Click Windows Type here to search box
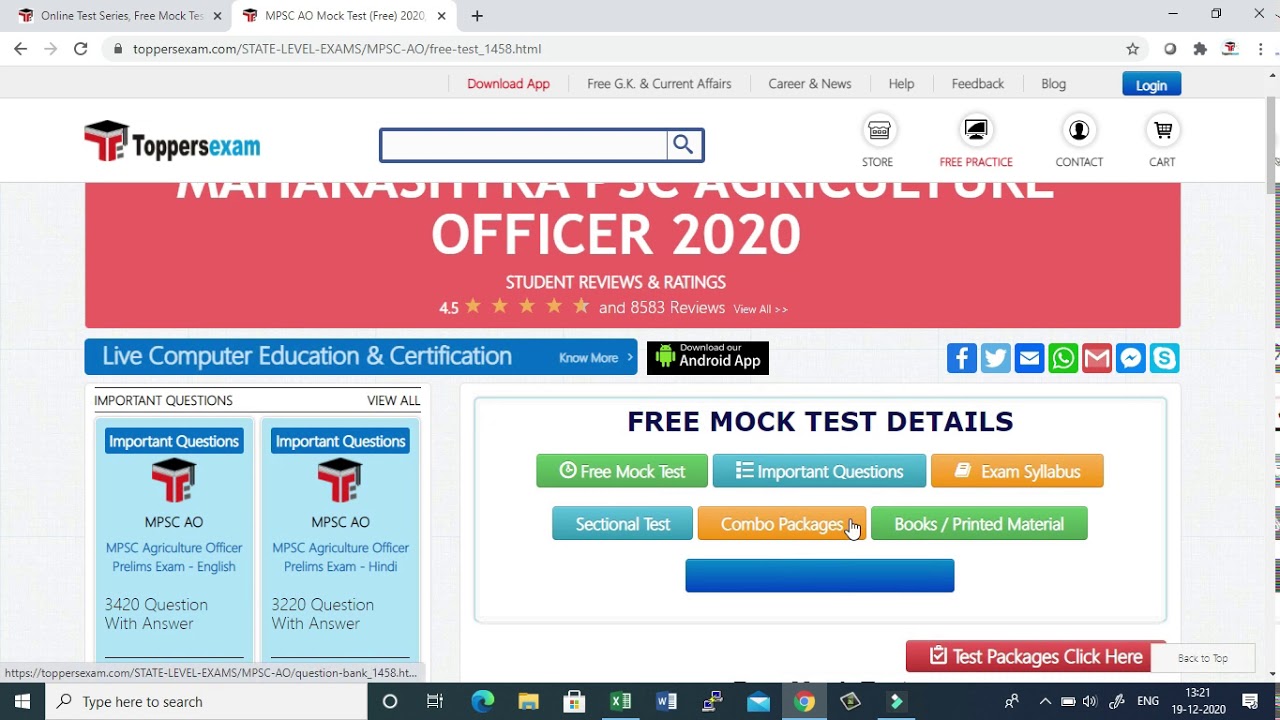Viewport: 1280px width, 720px height. (x=207, y=701)
